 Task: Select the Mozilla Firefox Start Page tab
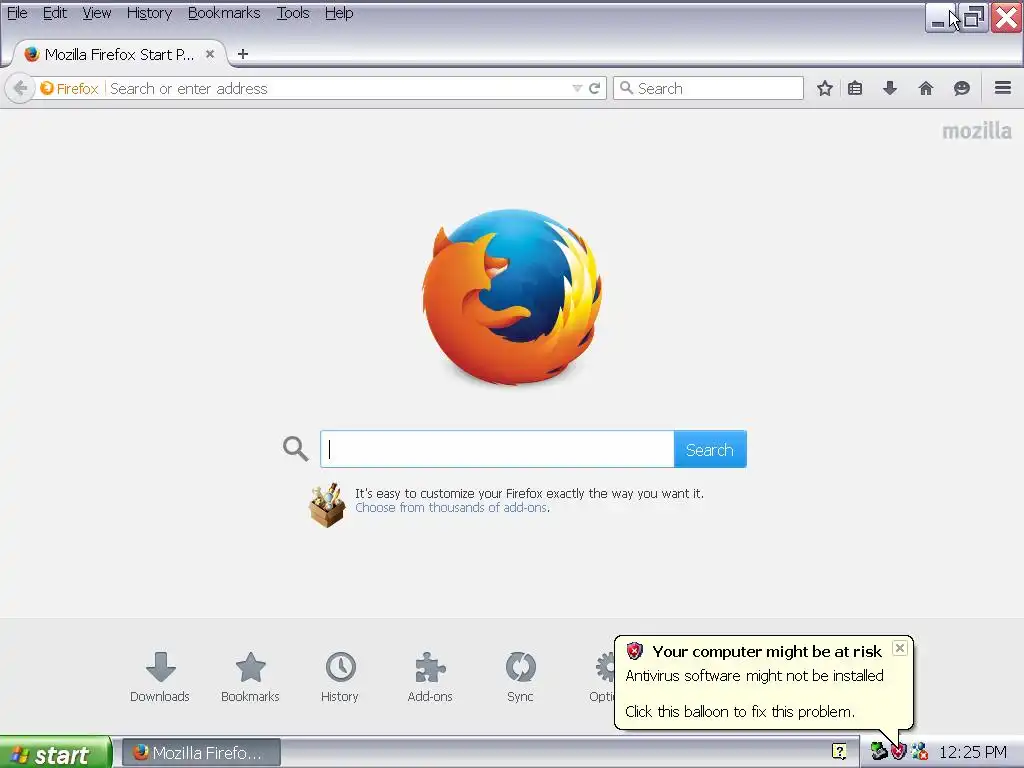coord(118,54)
